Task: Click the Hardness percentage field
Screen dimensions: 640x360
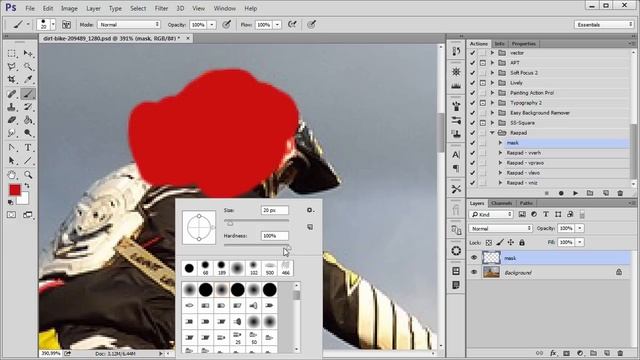Action: pos(275,236)
